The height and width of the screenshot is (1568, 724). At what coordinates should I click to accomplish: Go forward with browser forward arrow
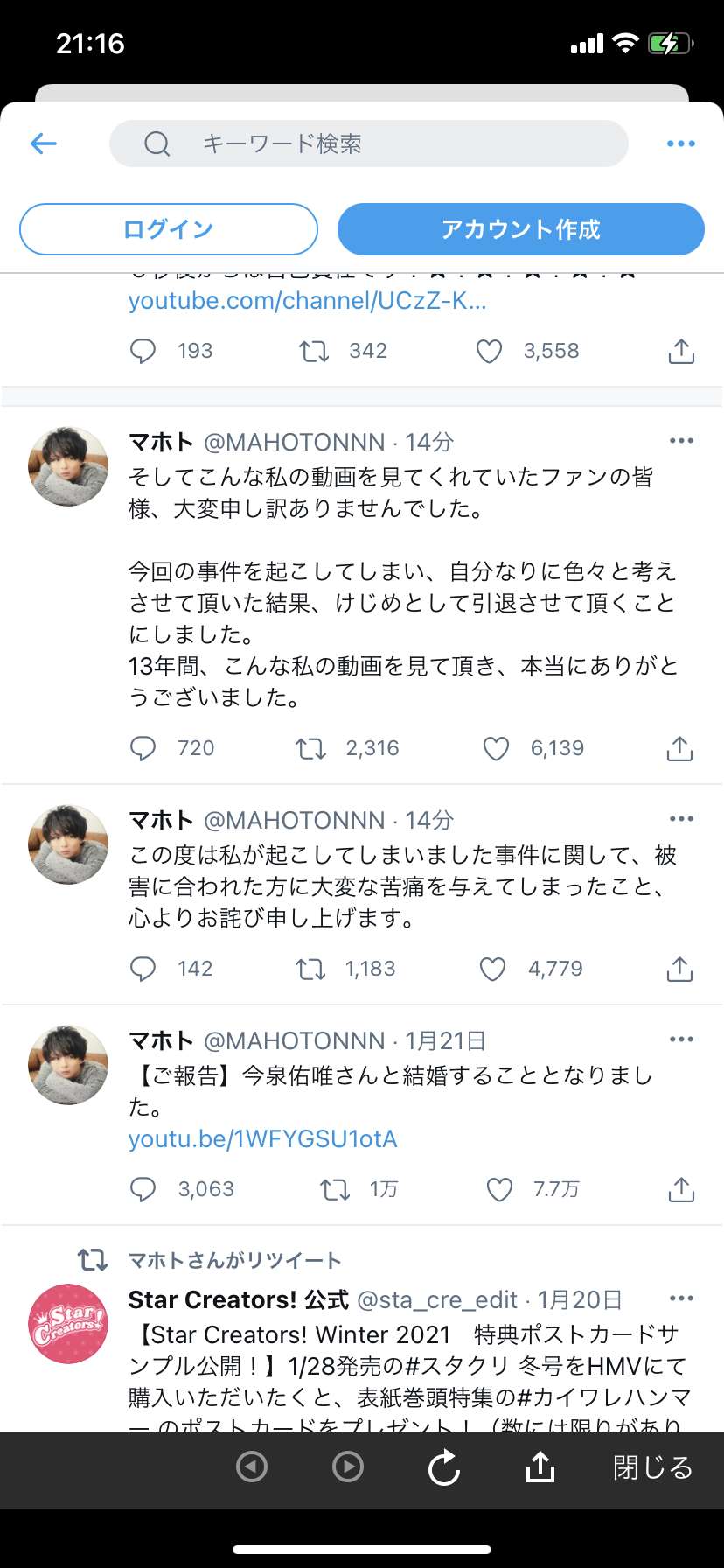[348, 1466]
